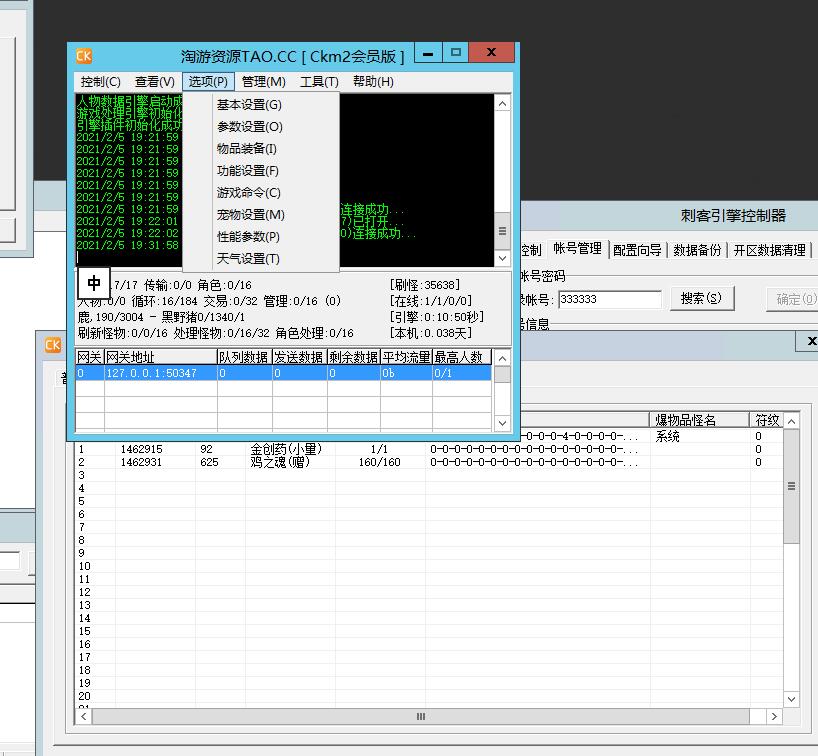Open the 控制(C) menu
Image resolution: width=818 pixels, height=756 pixels.
pyautogui.click(x=100, y=82)
